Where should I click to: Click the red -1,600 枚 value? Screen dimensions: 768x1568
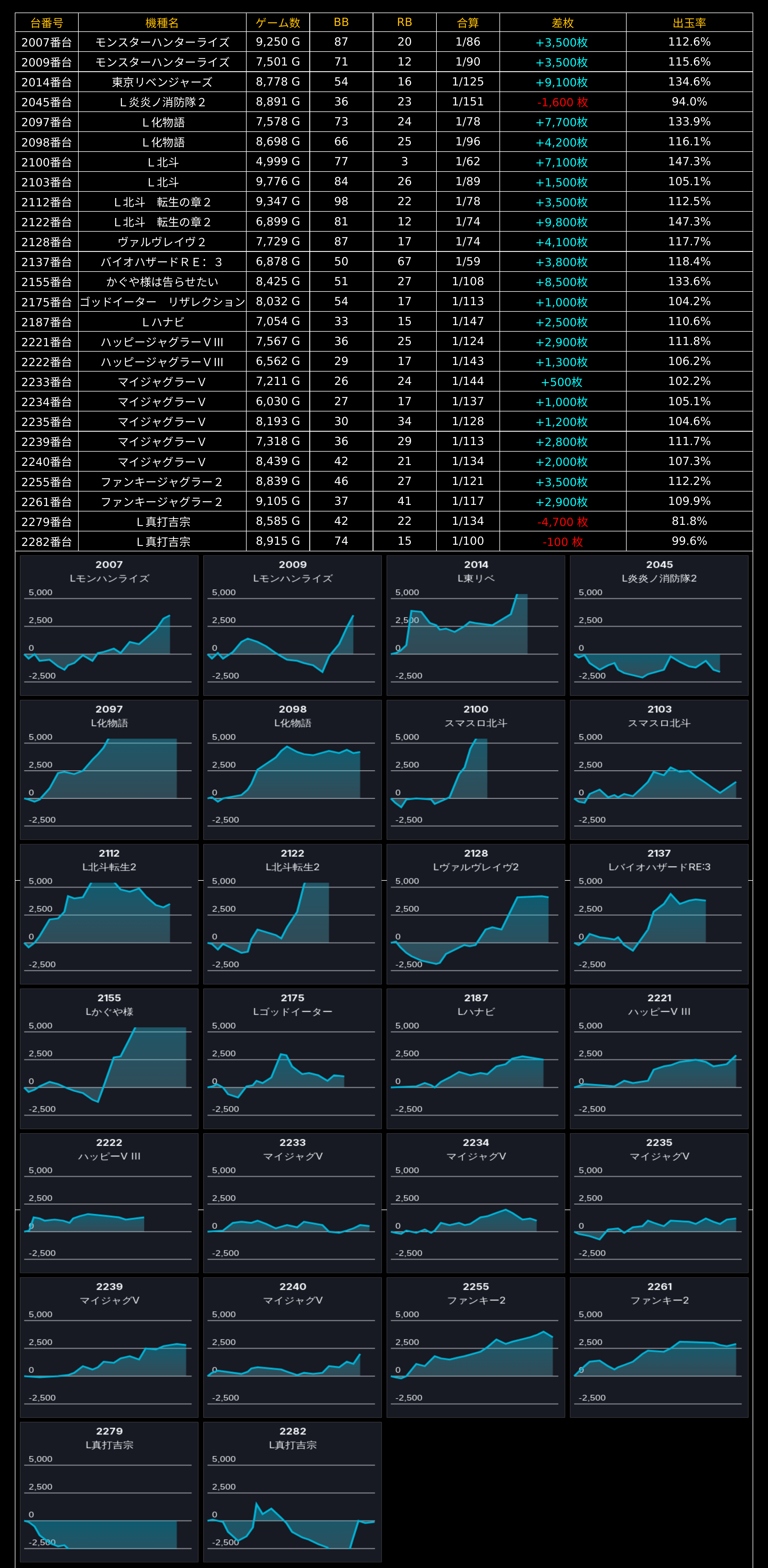563,102
